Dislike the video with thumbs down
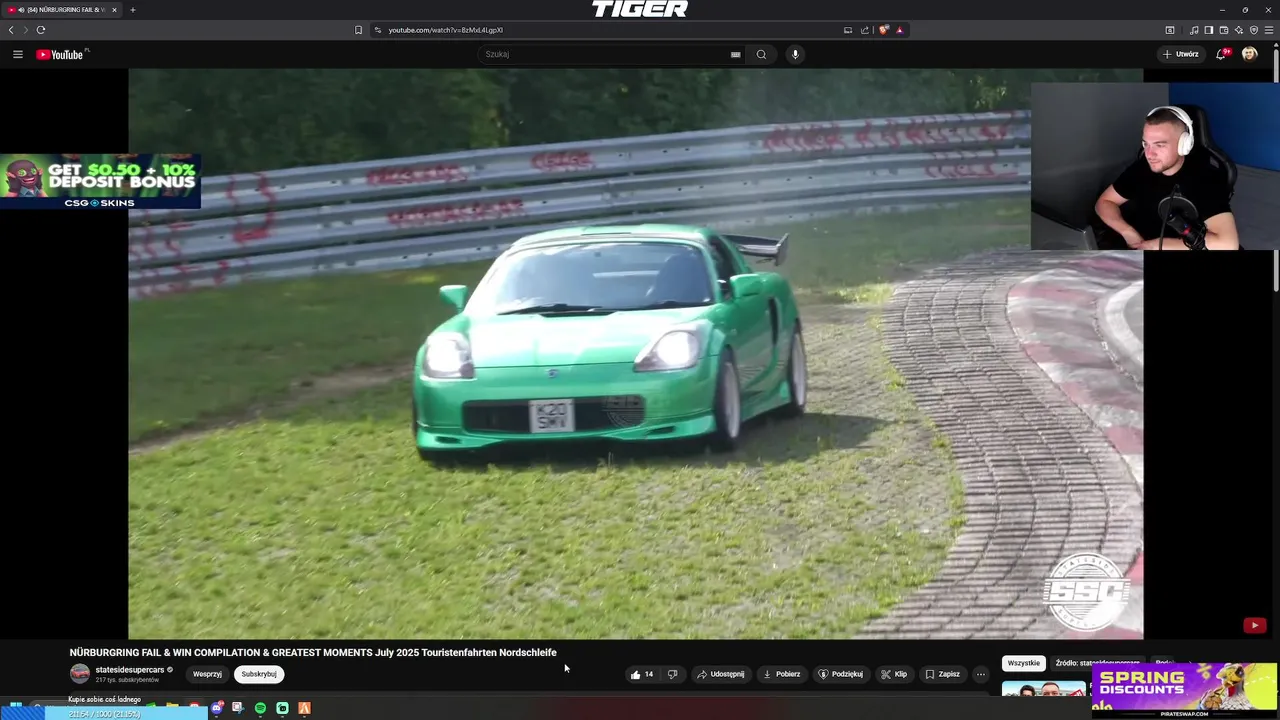Screen dimensions: 1280x720 (x=672, y=674)
